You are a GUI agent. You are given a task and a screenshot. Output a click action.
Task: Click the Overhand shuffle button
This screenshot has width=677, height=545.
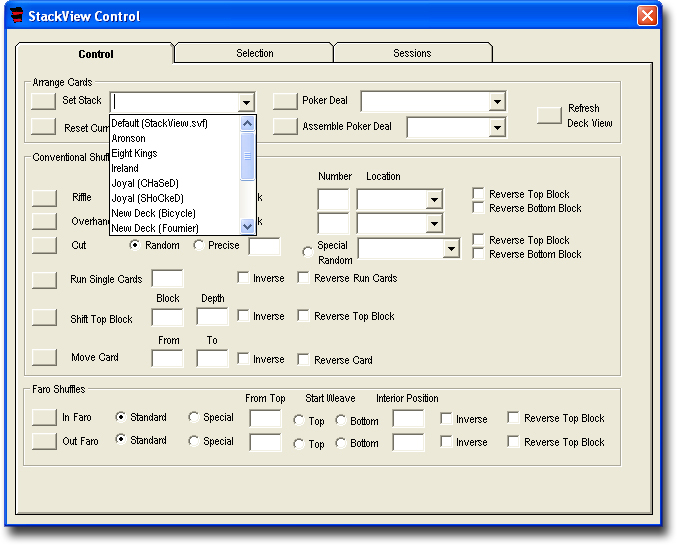[44, 222]
